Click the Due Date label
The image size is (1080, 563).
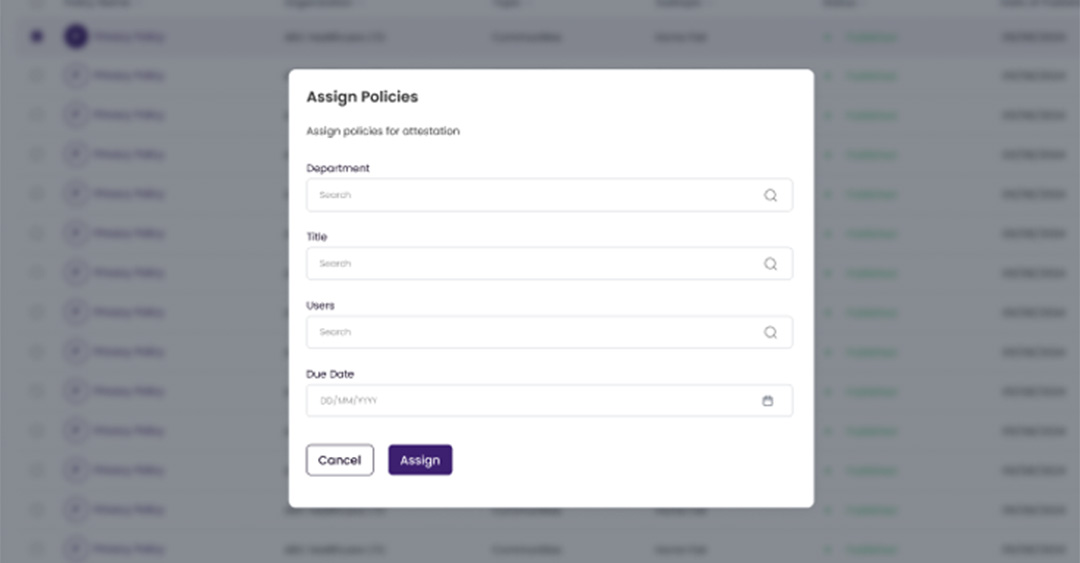click(x=330, y=374)
